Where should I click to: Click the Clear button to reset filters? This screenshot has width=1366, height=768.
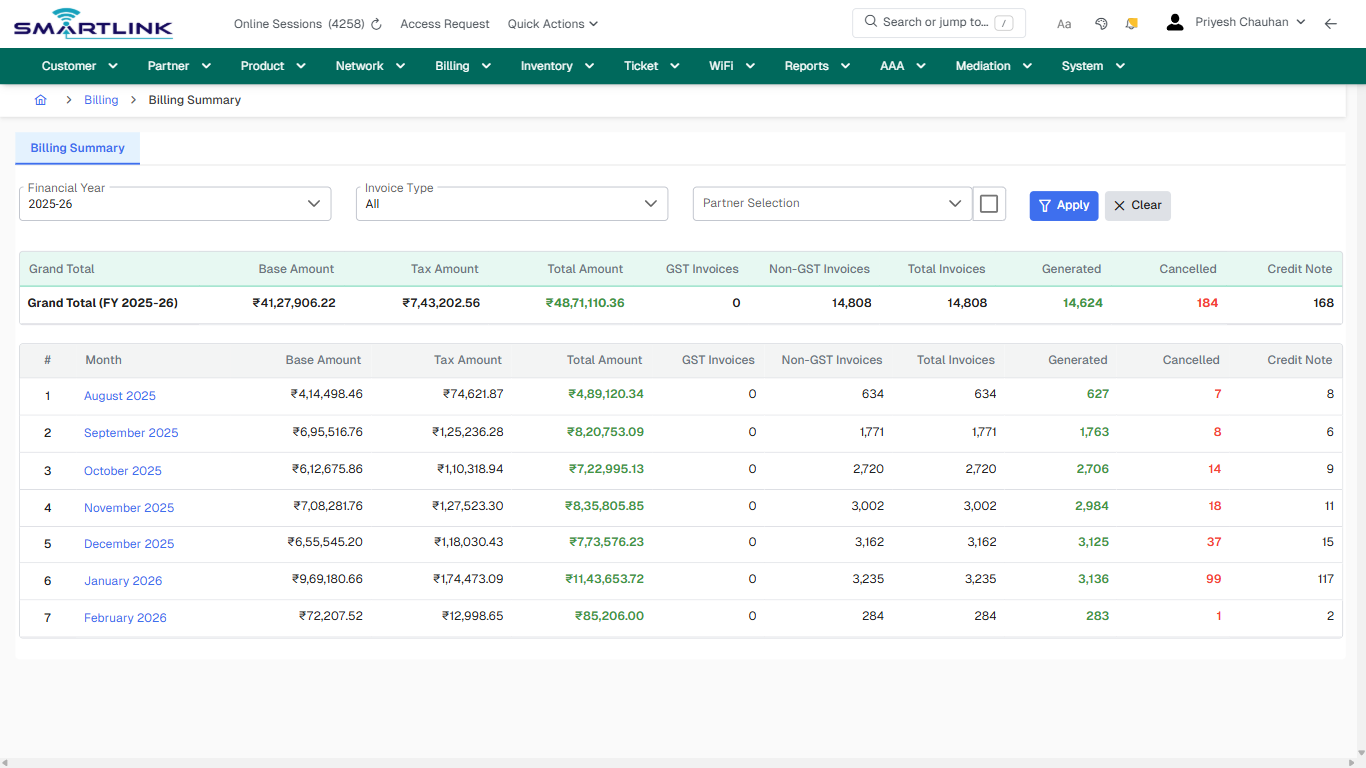point(1137,205)
